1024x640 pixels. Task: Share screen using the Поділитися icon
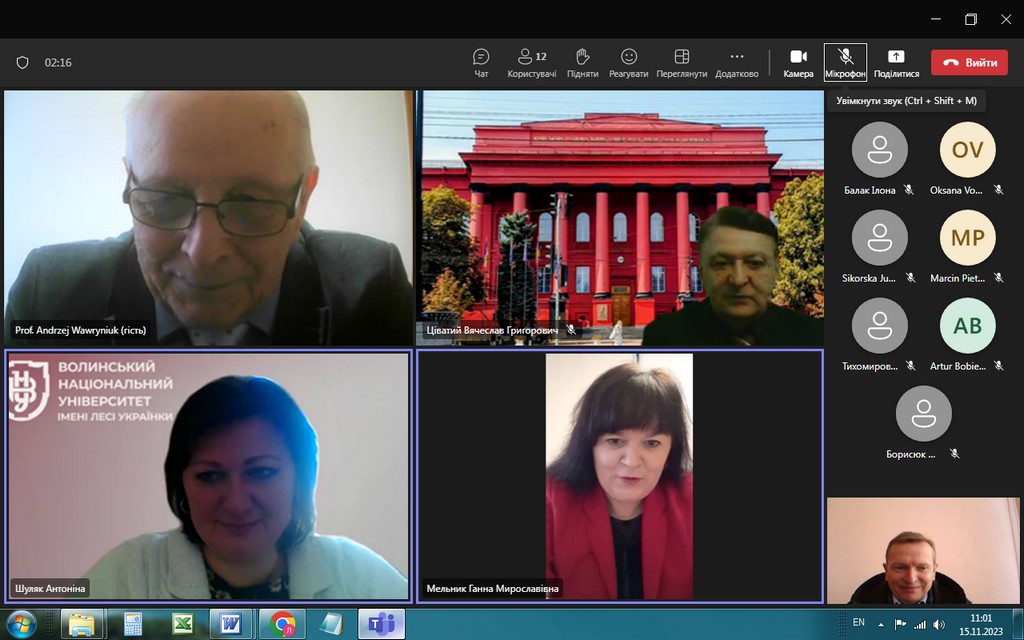[896, 62]
